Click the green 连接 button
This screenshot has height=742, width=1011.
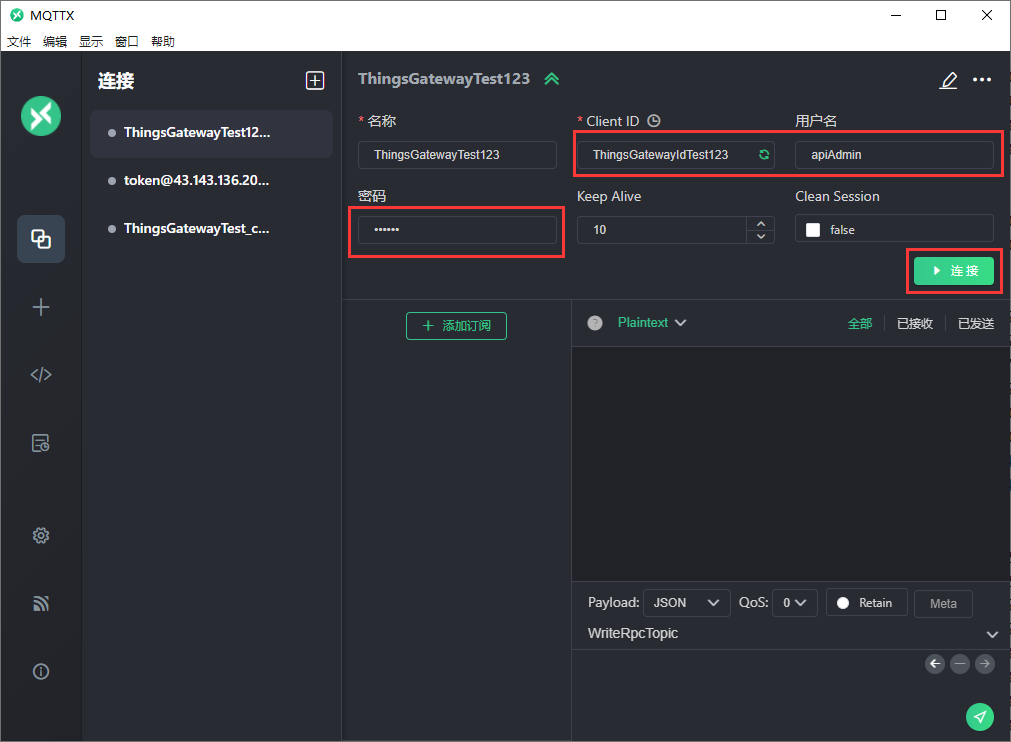click(x=954, y=271)
